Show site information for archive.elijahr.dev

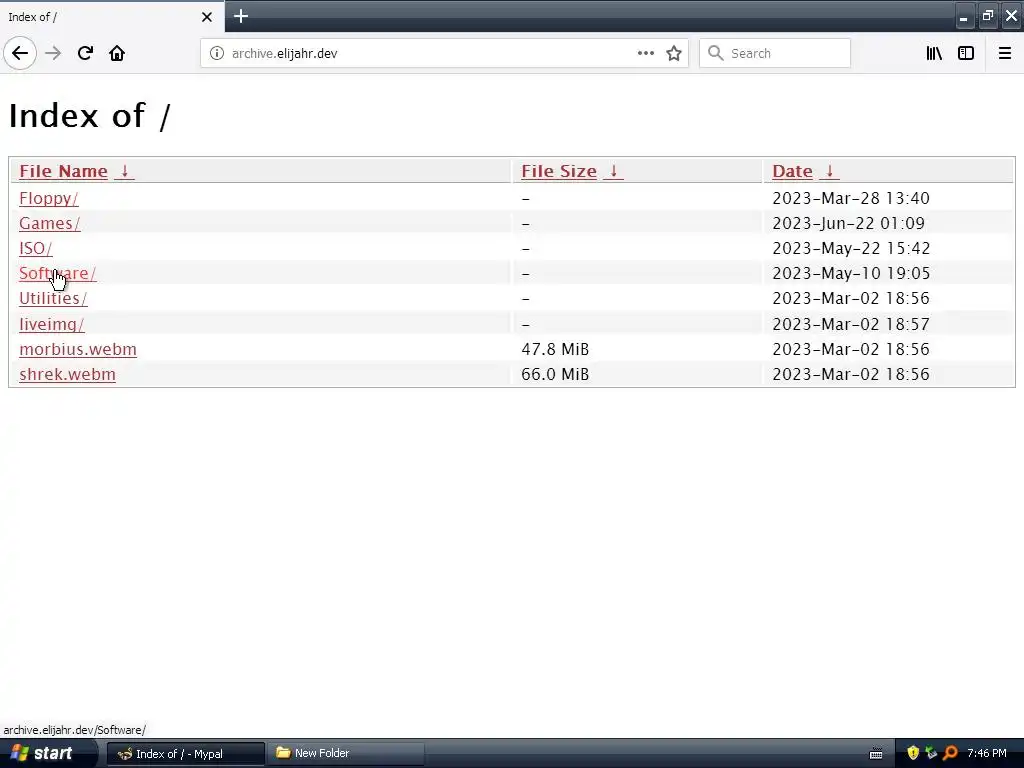(x=217, y=54)
